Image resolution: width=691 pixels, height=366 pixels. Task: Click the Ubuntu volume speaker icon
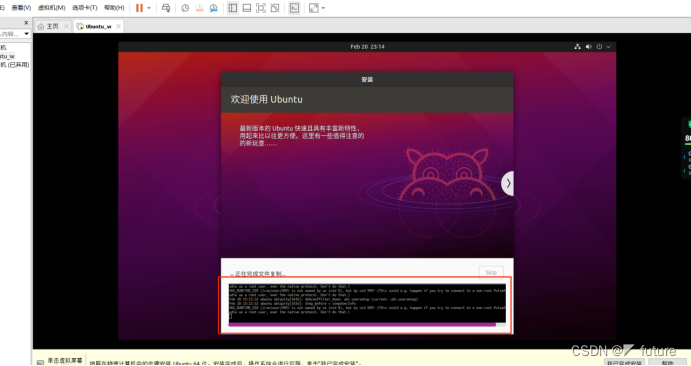coord(588,47)
